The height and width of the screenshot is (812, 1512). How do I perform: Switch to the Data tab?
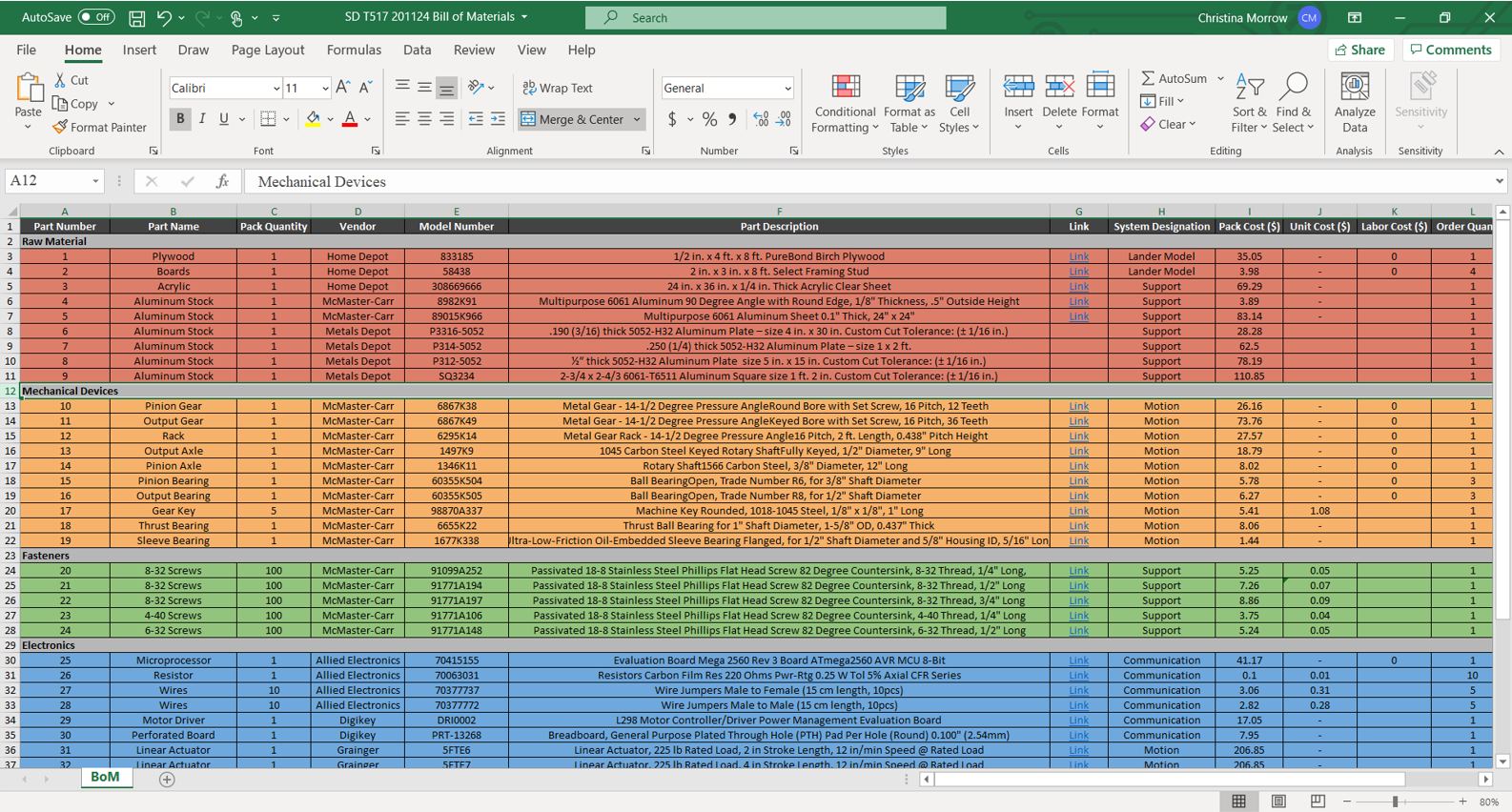[x=417, y=51]
